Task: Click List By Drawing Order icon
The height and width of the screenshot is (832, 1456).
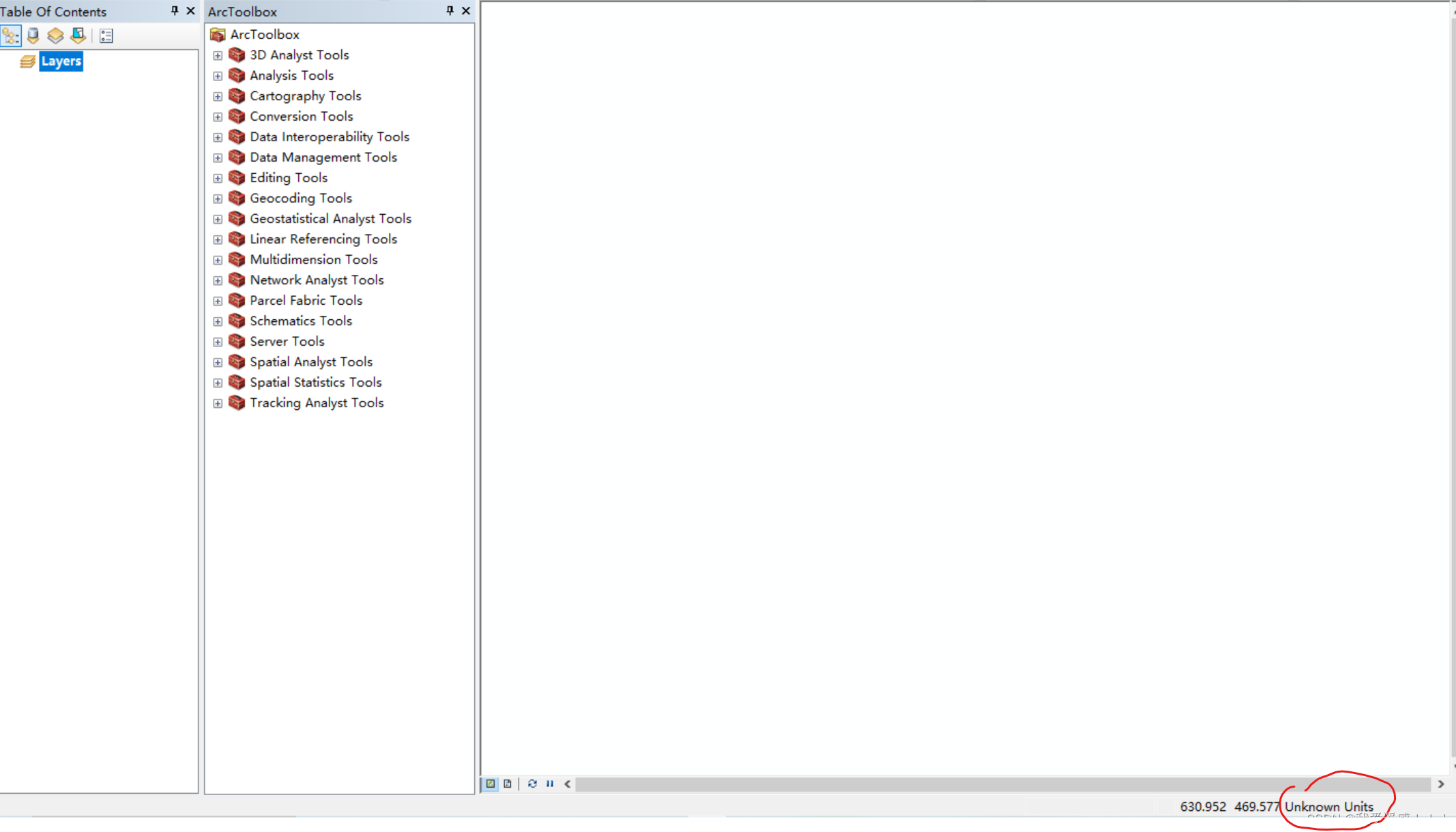Action: 11,35
